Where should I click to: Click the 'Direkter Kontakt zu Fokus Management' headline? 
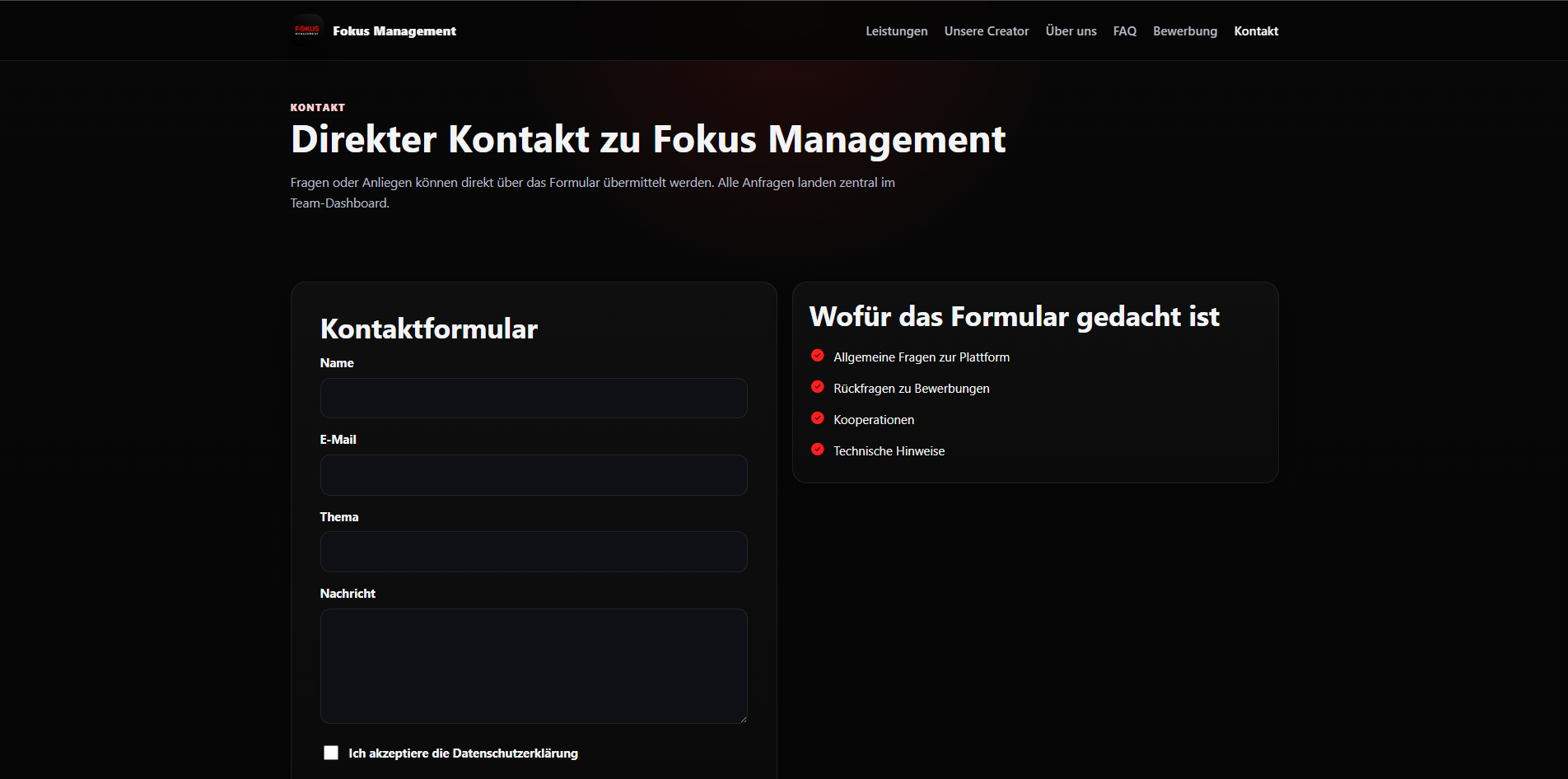pos(648,139)
